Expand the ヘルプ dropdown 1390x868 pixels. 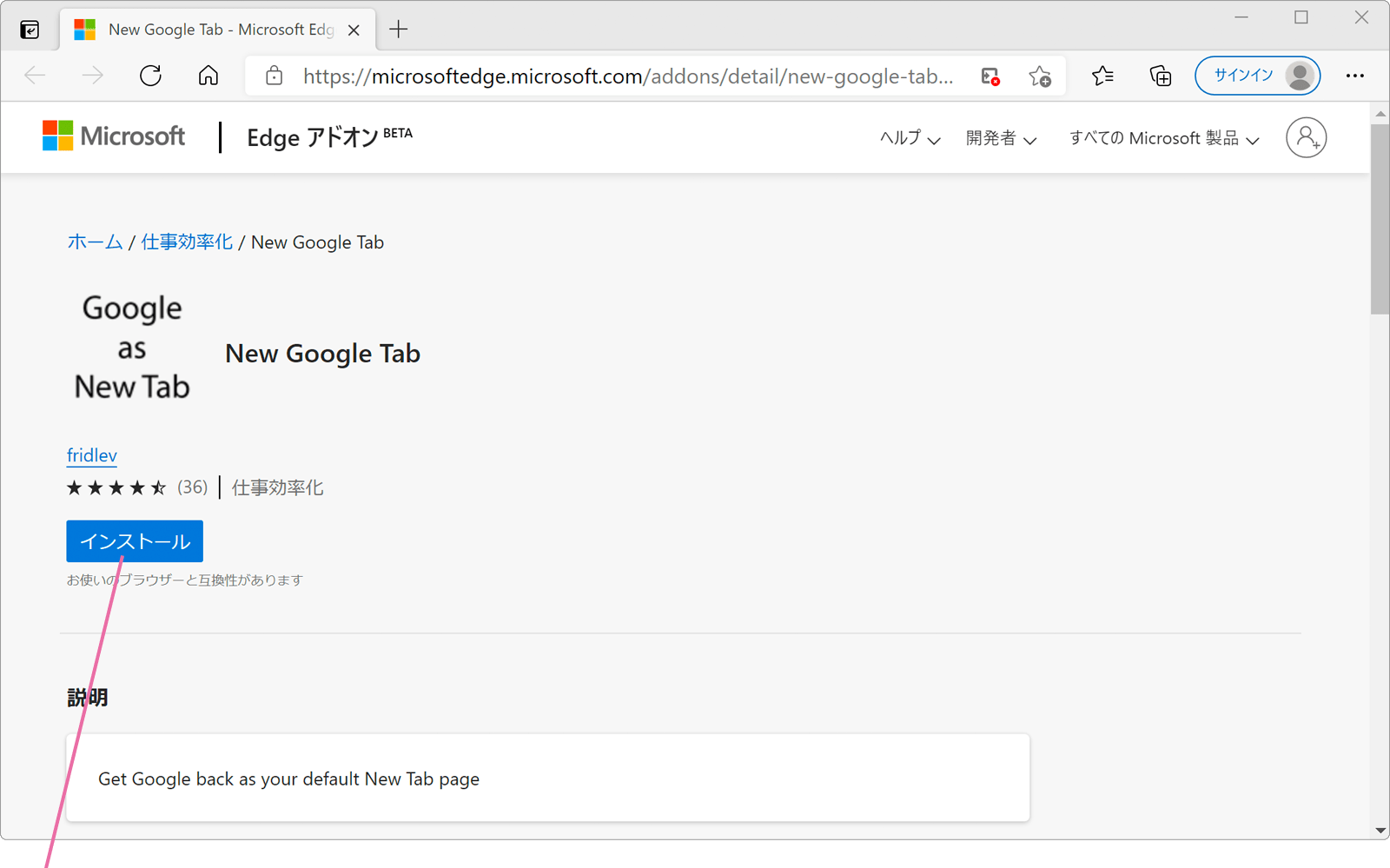[x=910, y=138]
